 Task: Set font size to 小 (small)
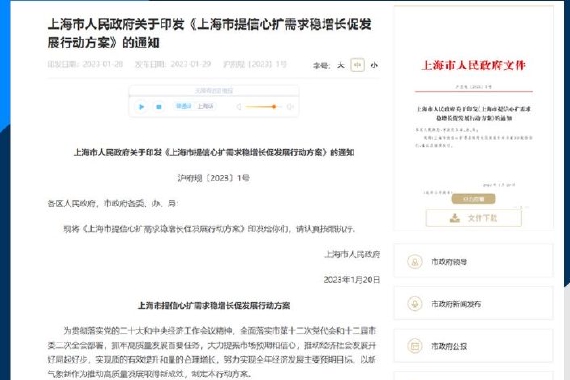point(374,65)
